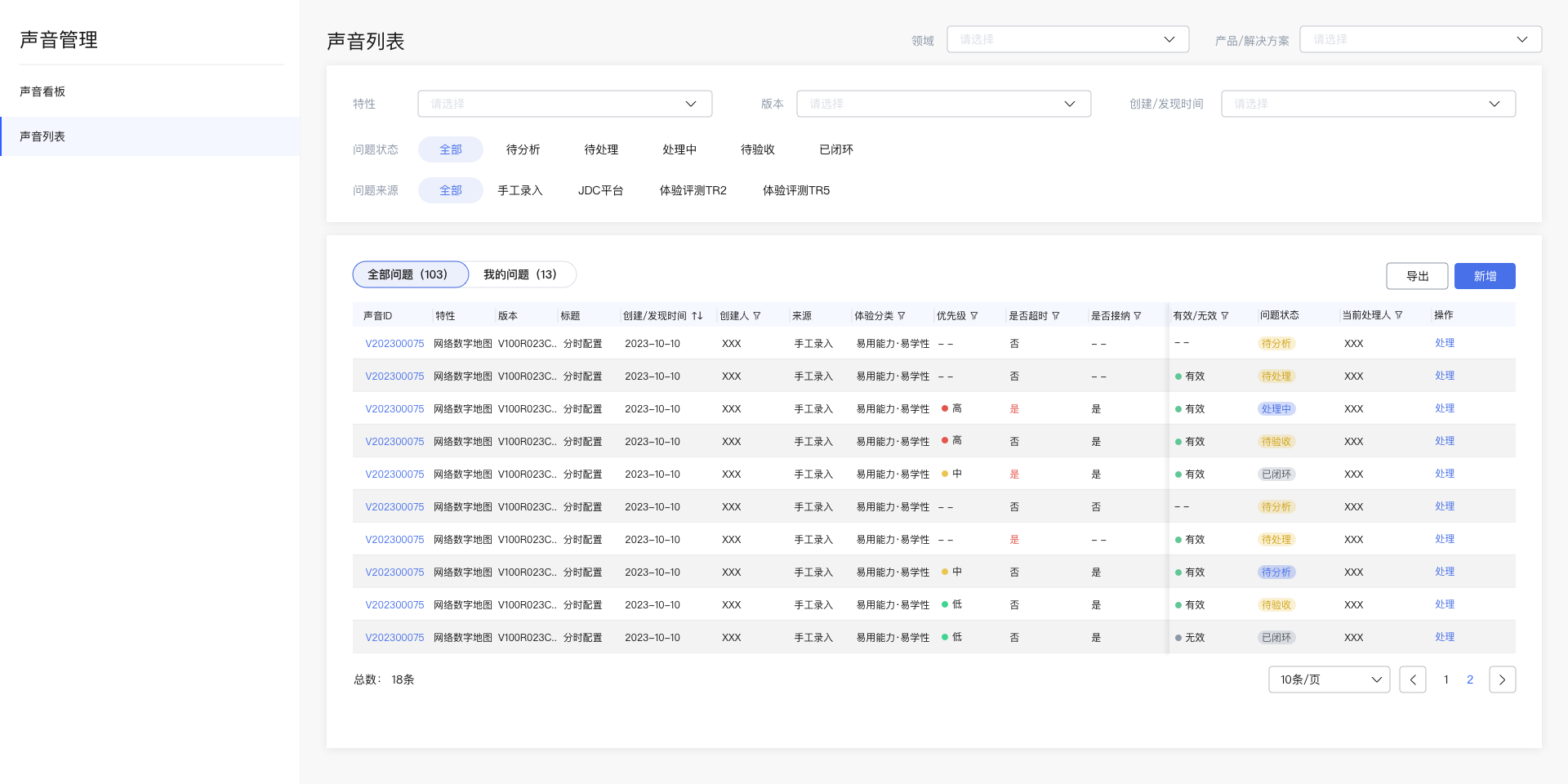This screenshot has width=1568, height=784.
Task: Click 无效 cell in last row
Action: tap(1190, 638)
